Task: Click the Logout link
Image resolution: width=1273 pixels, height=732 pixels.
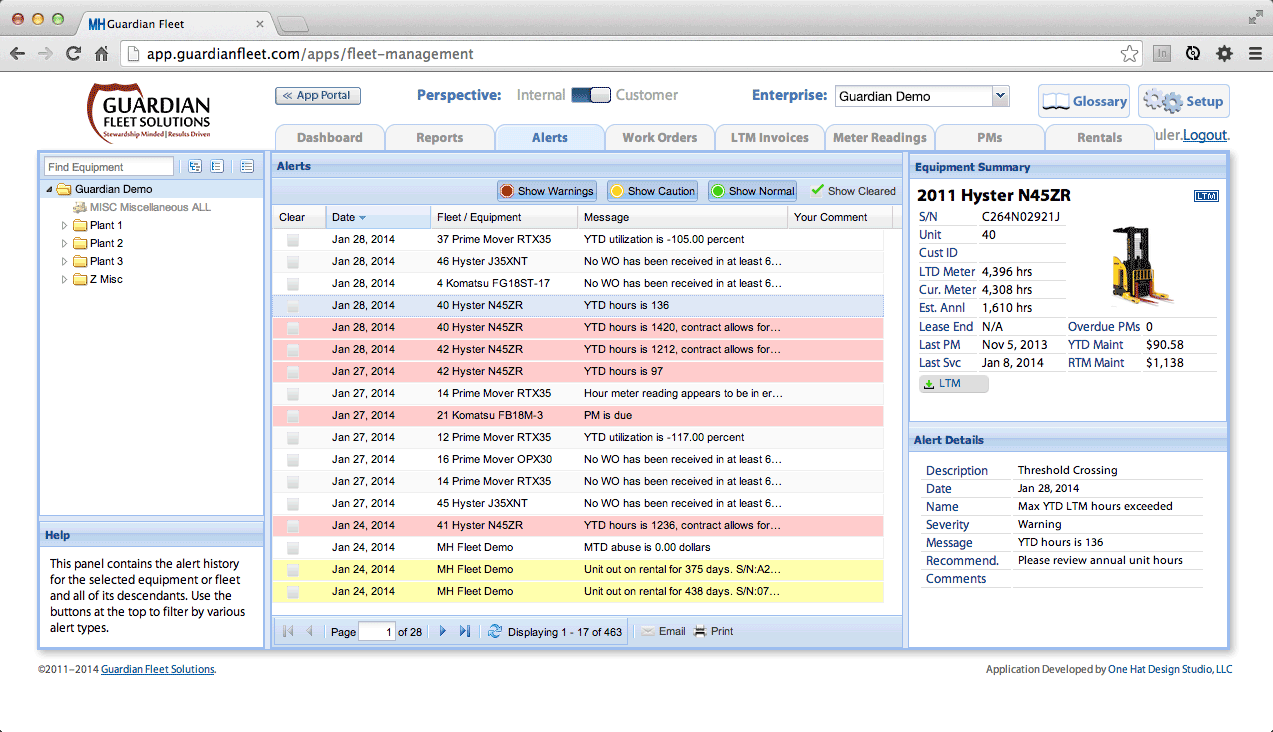Action: click(x=1205, y=135)
